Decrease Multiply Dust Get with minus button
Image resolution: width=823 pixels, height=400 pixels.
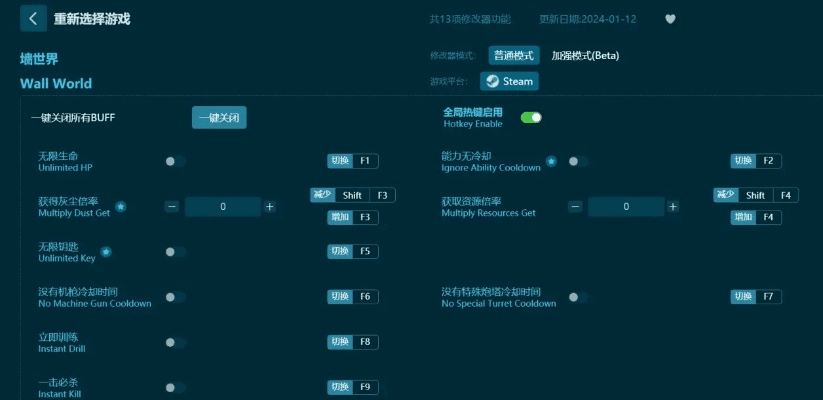[172, 207]
